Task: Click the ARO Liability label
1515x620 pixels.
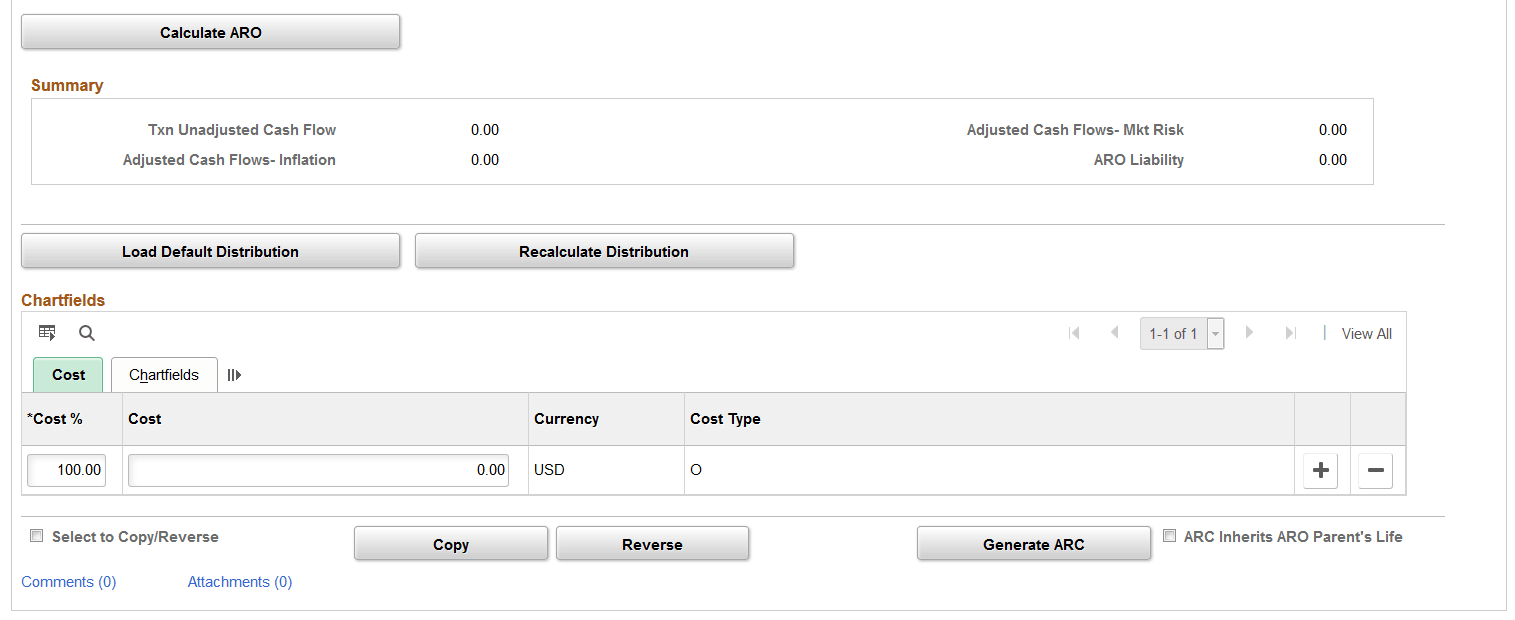Action: [x=1139, y=160]
